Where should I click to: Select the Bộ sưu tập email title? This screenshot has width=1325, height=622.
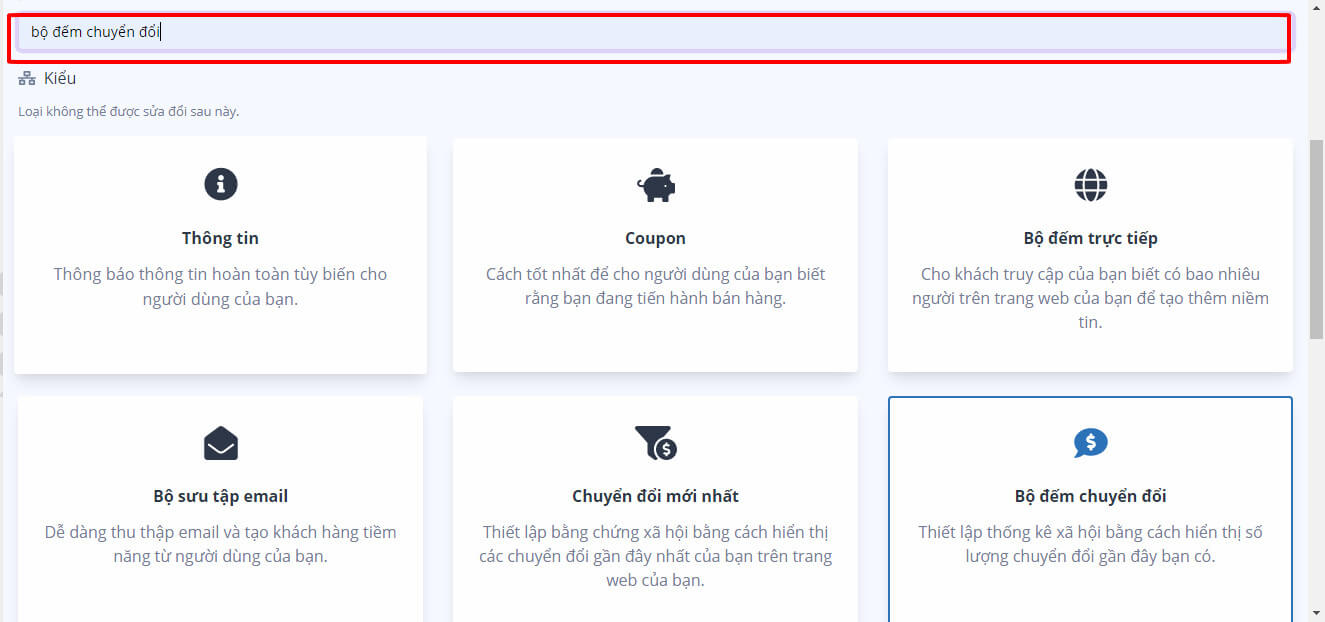pos(220,496)
